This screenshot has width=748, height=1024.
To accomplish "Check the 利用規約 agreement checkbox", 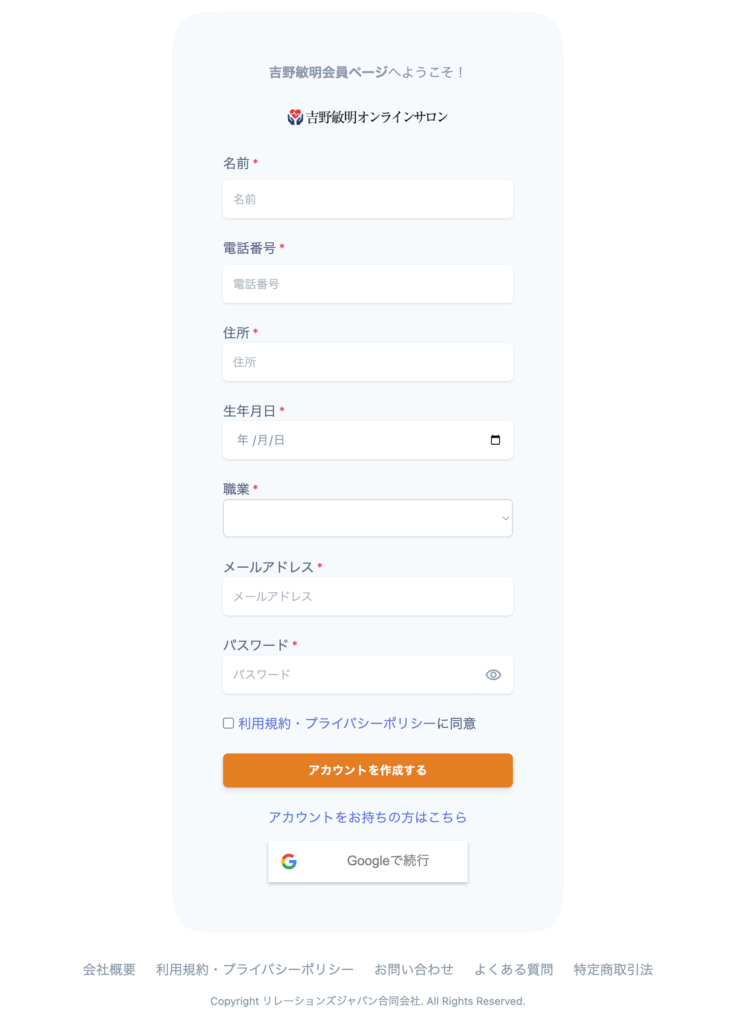I will pos(229,723).
